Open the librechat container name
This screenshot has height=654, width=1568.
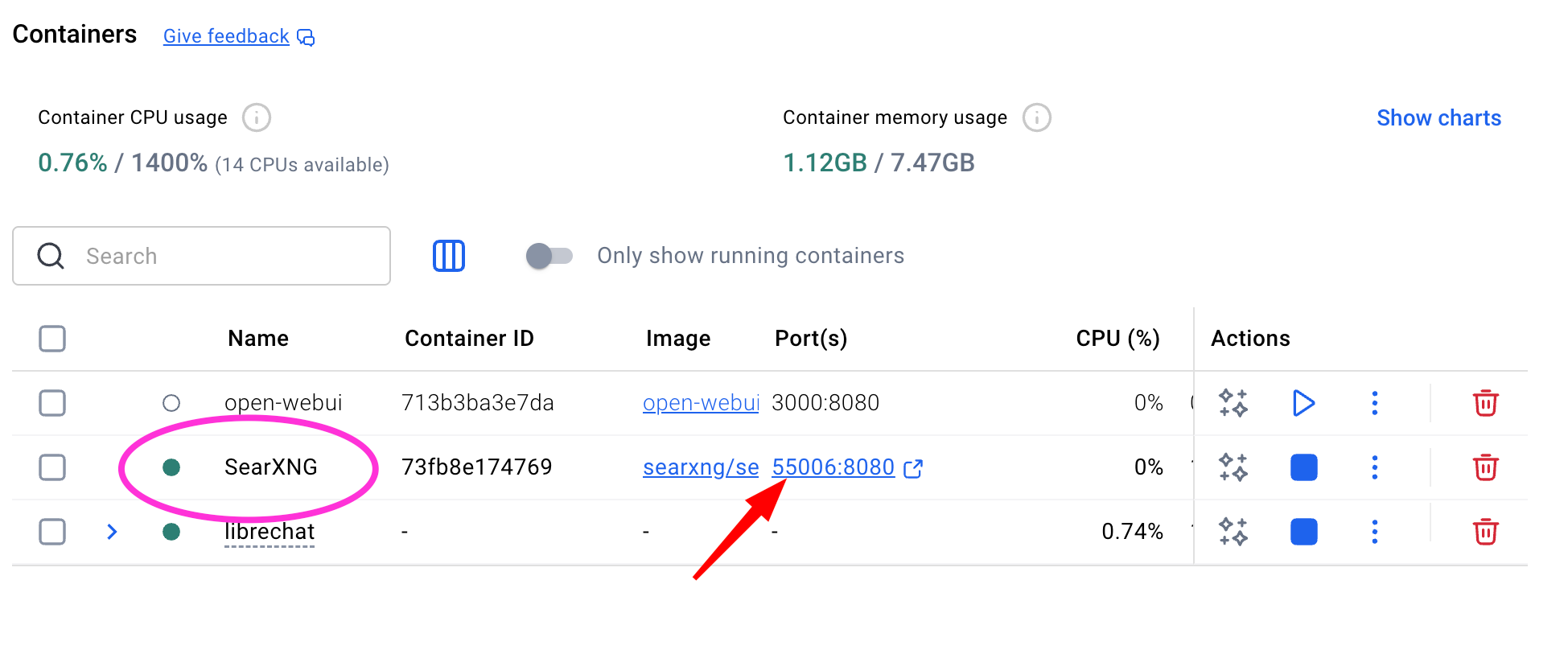point(270,532)
